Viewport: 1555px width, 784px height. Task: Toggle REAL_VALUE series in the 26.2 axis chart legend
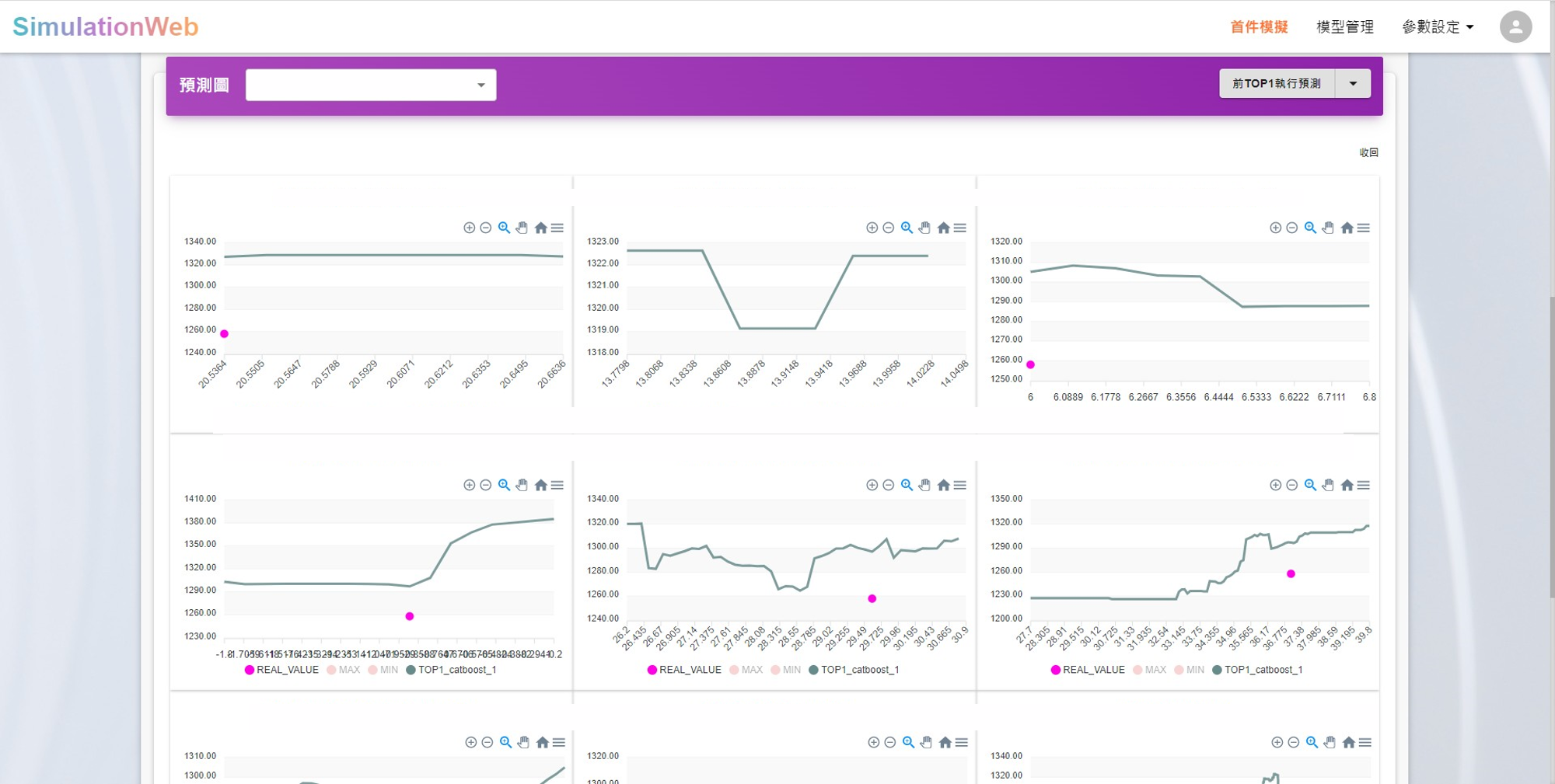(684, 670)
